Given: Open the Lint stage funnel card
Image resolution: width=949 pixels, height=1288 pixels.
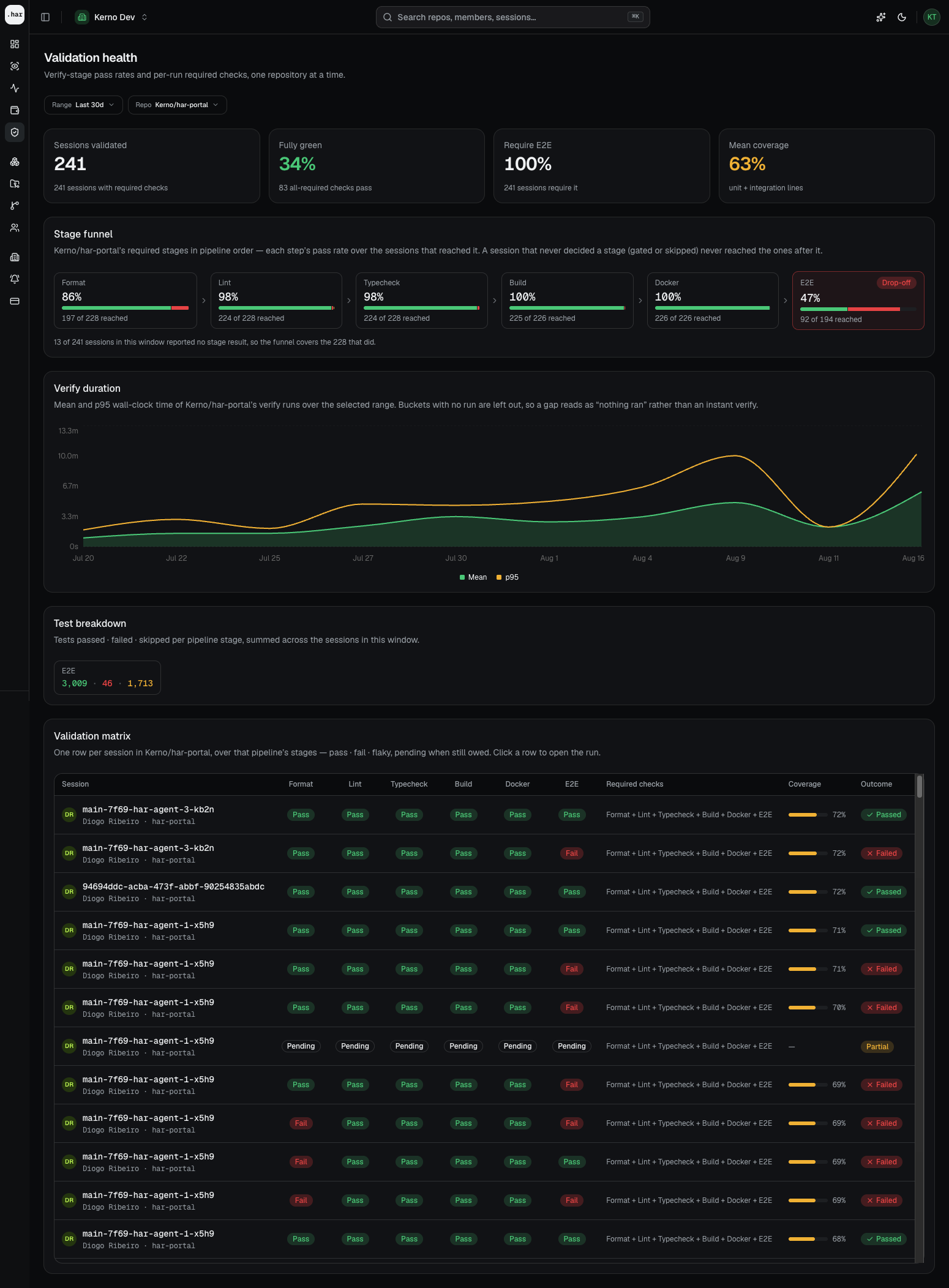Looking at the screenshot, I should [276, 301].
